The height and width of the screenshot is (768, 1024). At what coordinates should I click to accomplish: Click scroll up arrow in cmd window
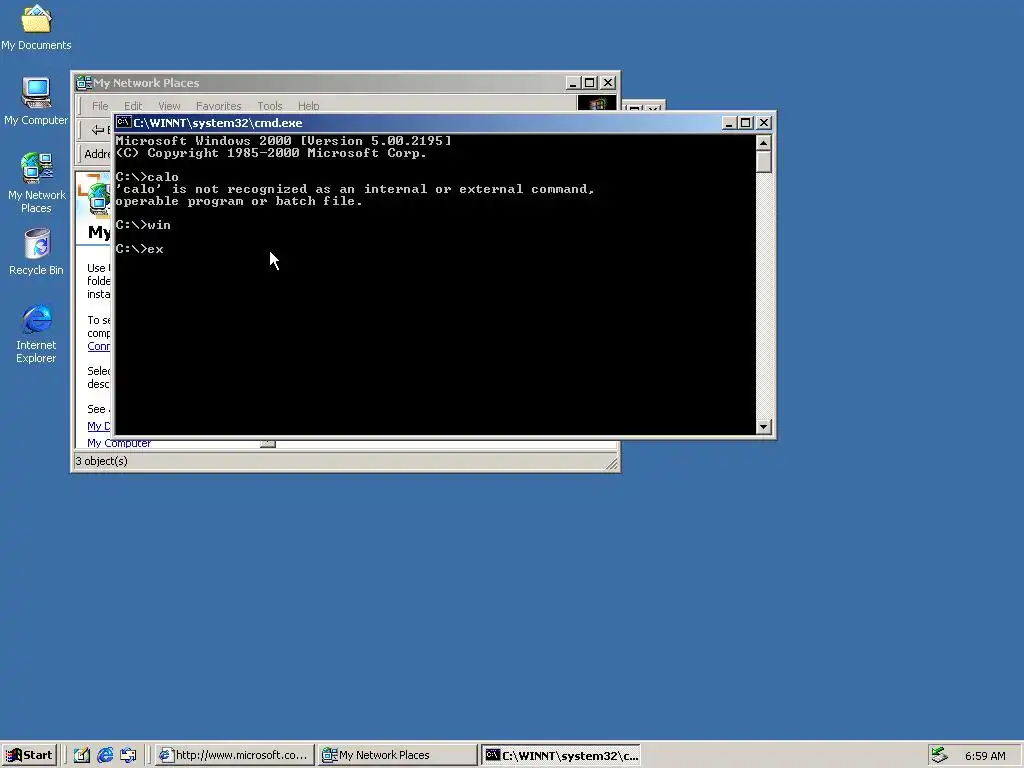[763, 142]
